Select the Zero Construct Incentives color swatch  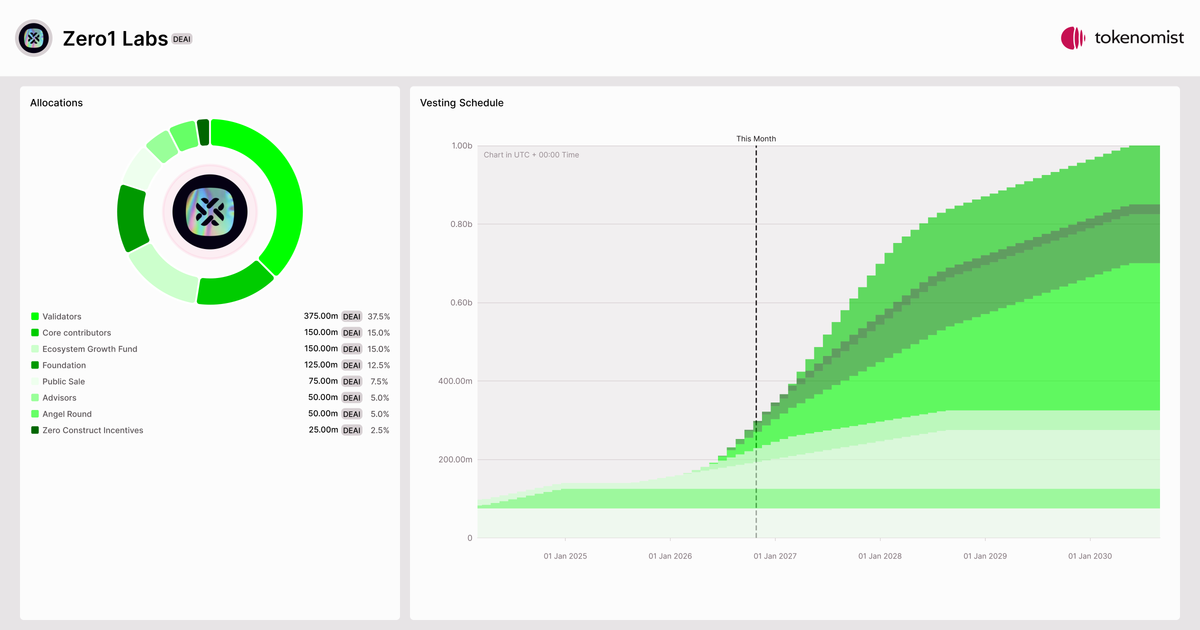[35, 430]
